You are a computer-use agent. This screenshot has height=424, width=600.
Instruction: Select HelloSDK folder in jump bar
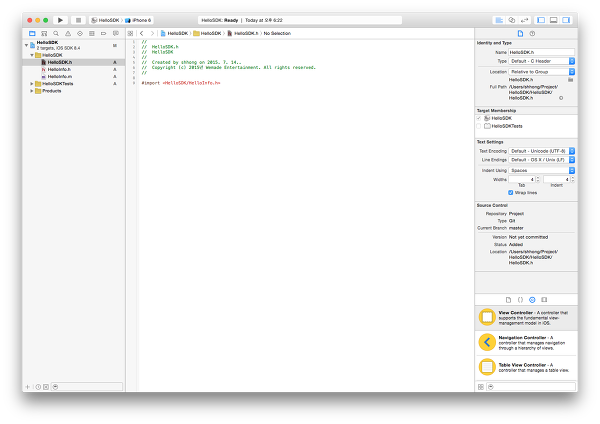click(207, 33)
